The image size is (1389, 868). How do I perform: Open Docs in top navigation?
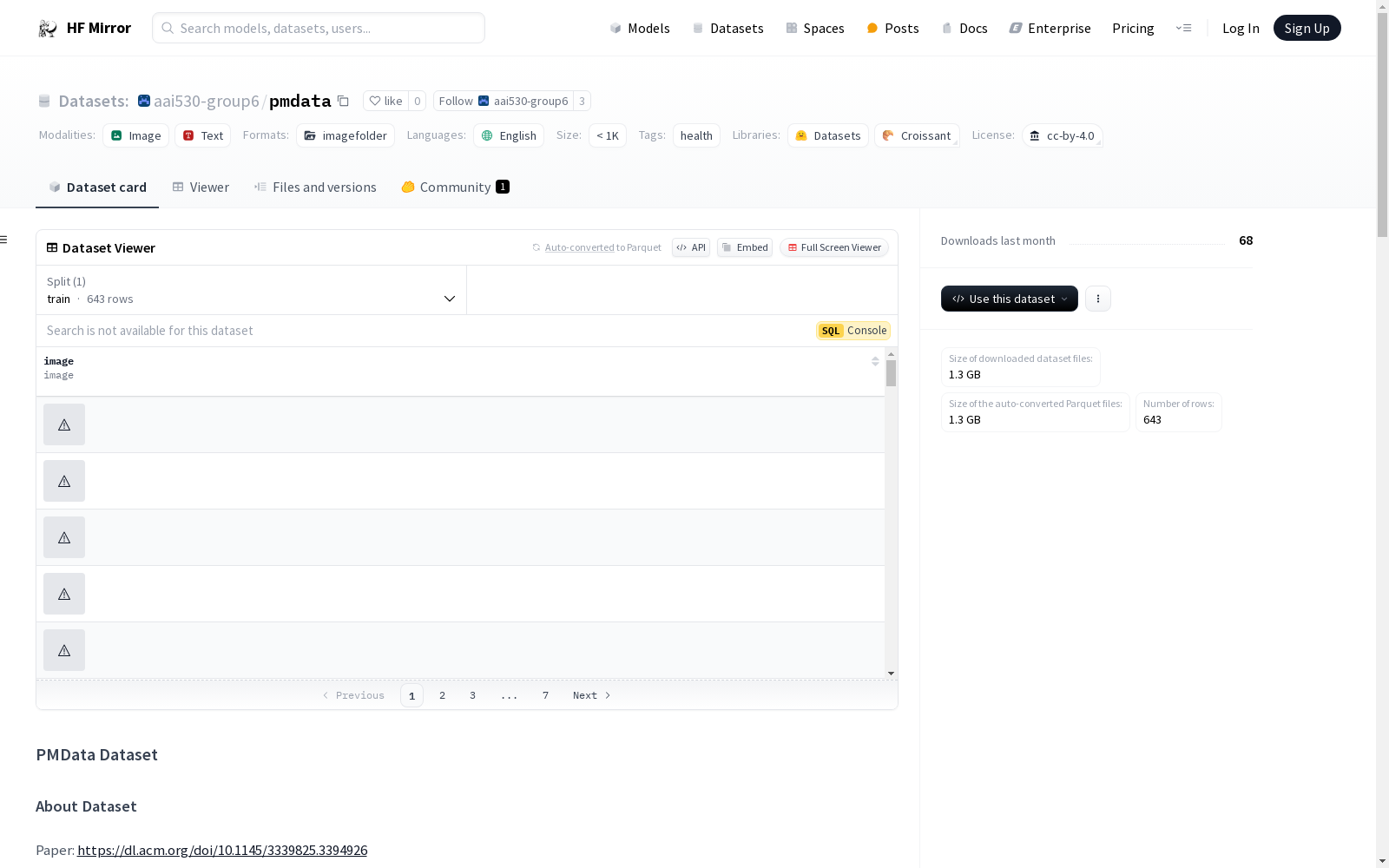pyautogui.click(x=964, y=29)
